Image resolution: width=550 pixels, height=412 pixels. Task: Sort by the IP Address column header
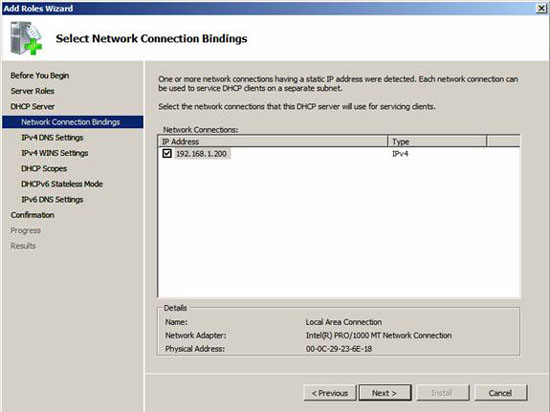pos(273,142)
